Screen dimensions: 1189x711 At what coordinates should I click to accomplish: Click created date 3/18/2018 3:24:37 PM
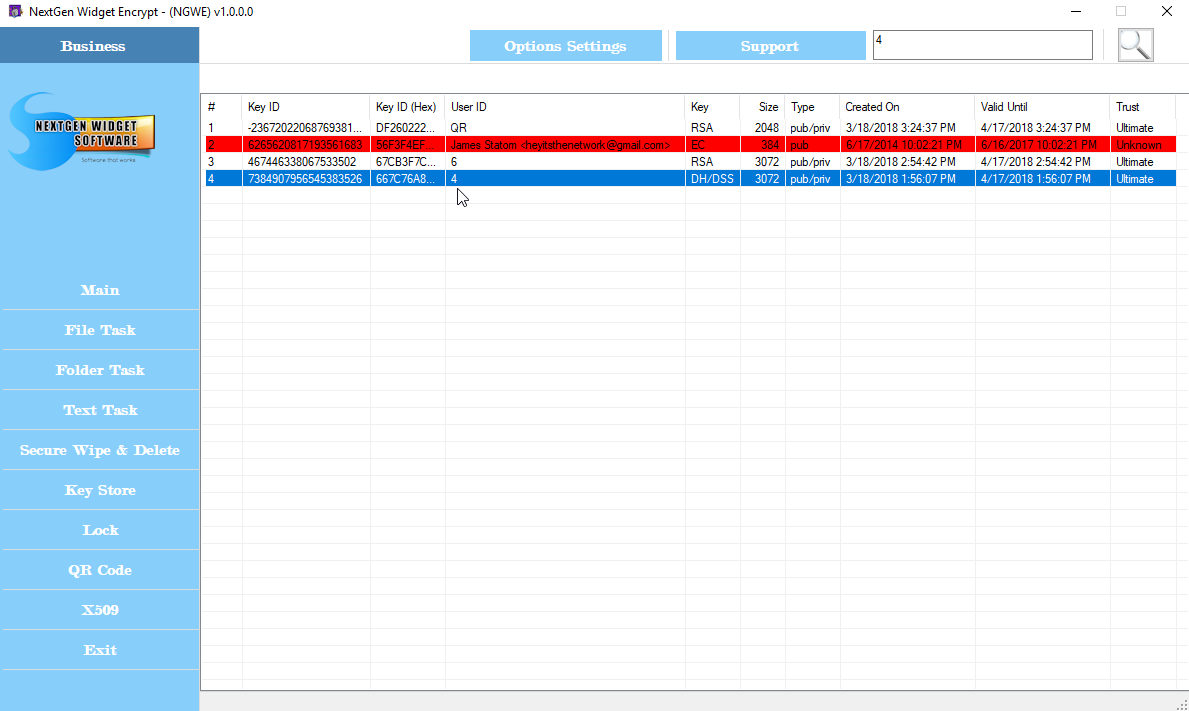[900, 128]
